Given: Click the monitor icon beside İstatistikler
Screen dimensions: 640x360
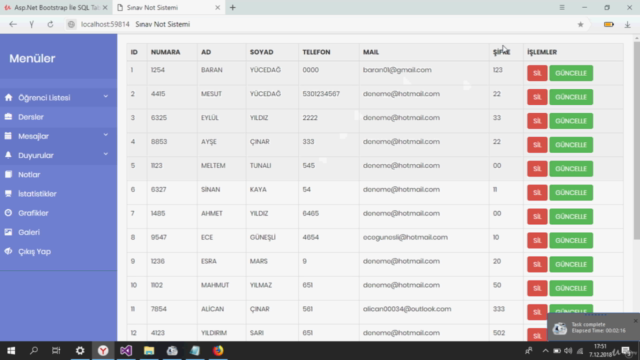Looking at the screenshot, I should tap(9, 193).
